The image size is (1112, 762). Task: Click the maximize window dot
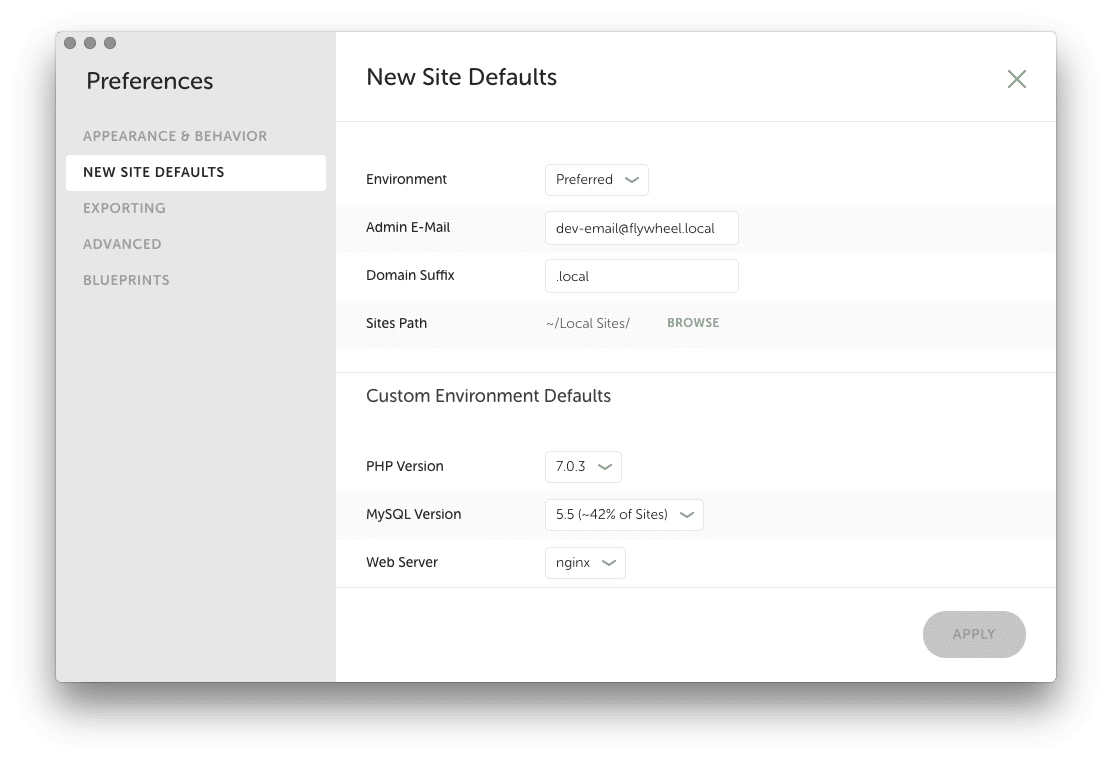click(x=110, y=43)
